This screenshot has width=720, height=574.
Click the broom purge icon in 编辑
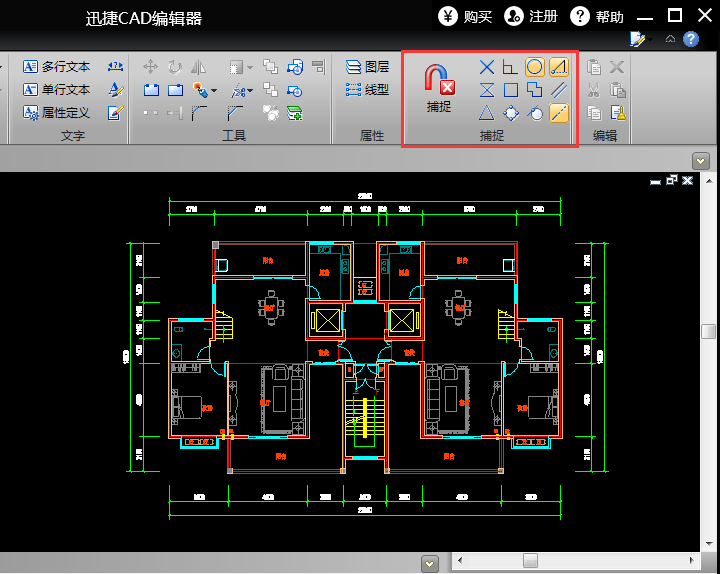click(617, 113)
